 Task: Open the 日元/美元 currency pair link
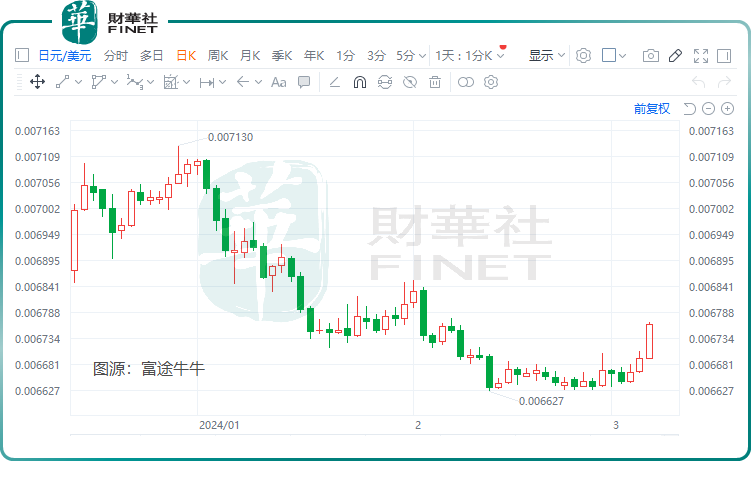click(x=65, y=56)
